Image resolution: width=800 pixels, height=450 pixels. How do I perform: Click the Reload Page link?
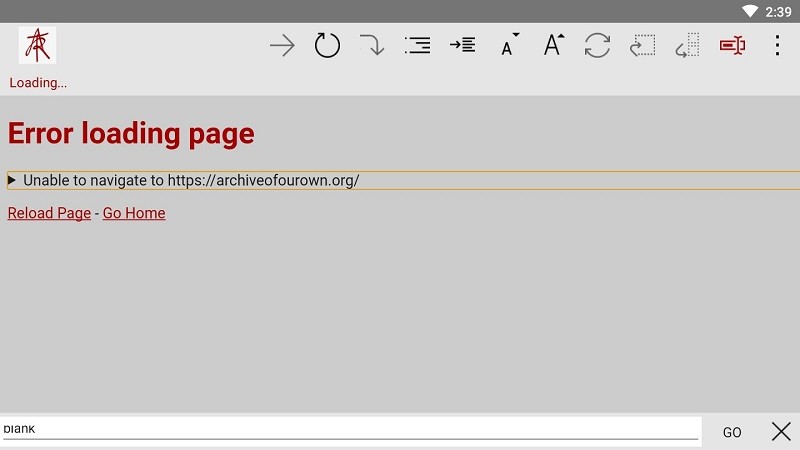click(49, 213)
